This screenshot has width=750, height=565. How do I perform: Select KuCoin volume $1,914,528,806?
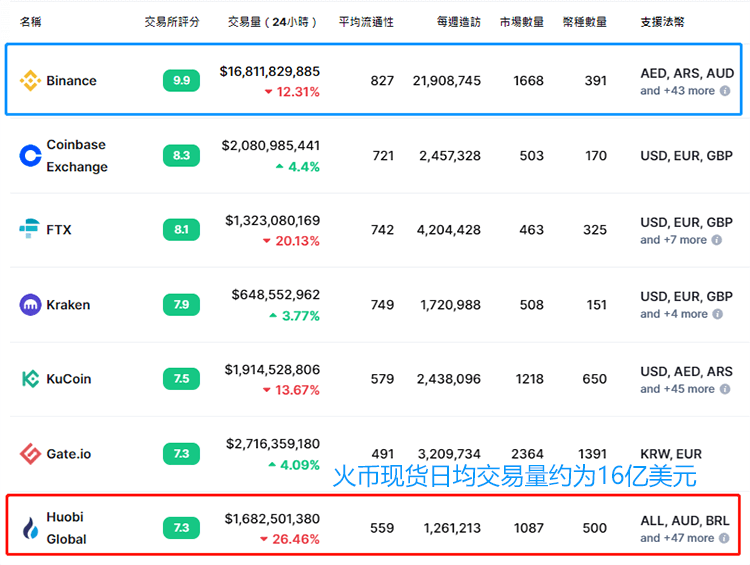tap(272, 370)
